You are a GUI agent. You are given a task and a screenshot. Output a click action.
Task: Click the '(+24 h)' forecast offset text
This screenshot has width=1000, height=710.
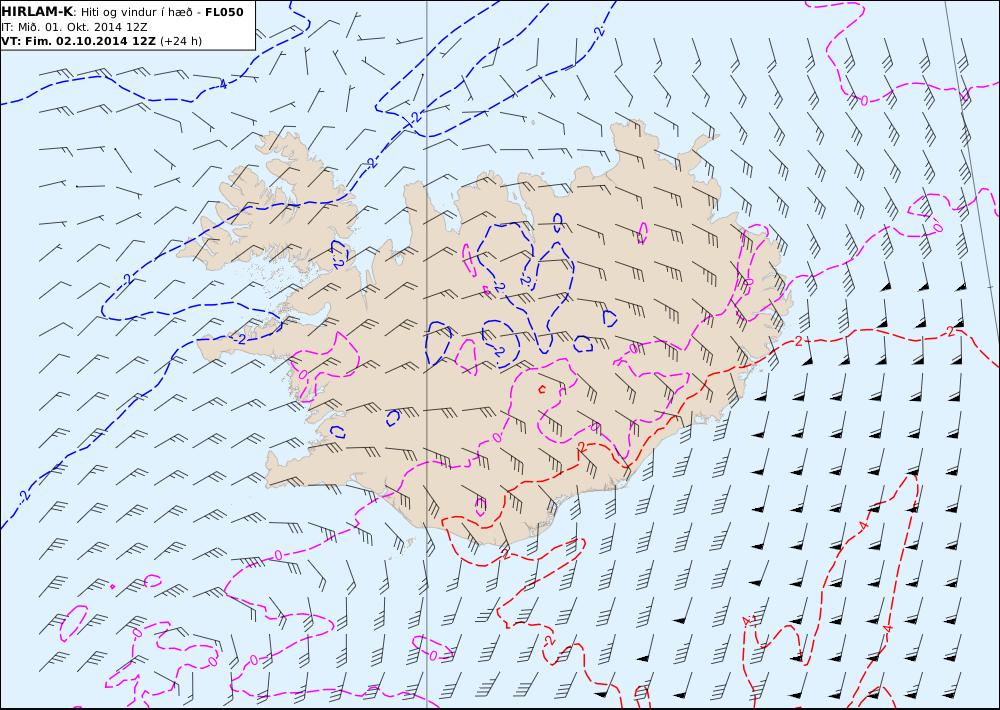[180, 41]
